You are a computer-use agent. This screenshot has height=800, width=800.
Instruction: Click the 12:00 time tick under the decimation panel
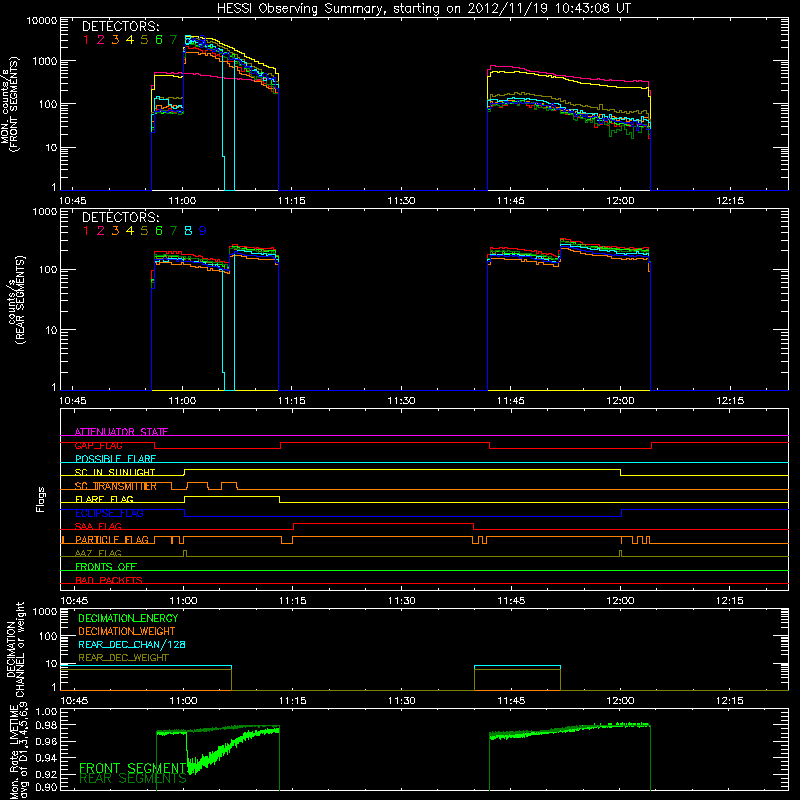pyautogui.click(x=620, y=701)
